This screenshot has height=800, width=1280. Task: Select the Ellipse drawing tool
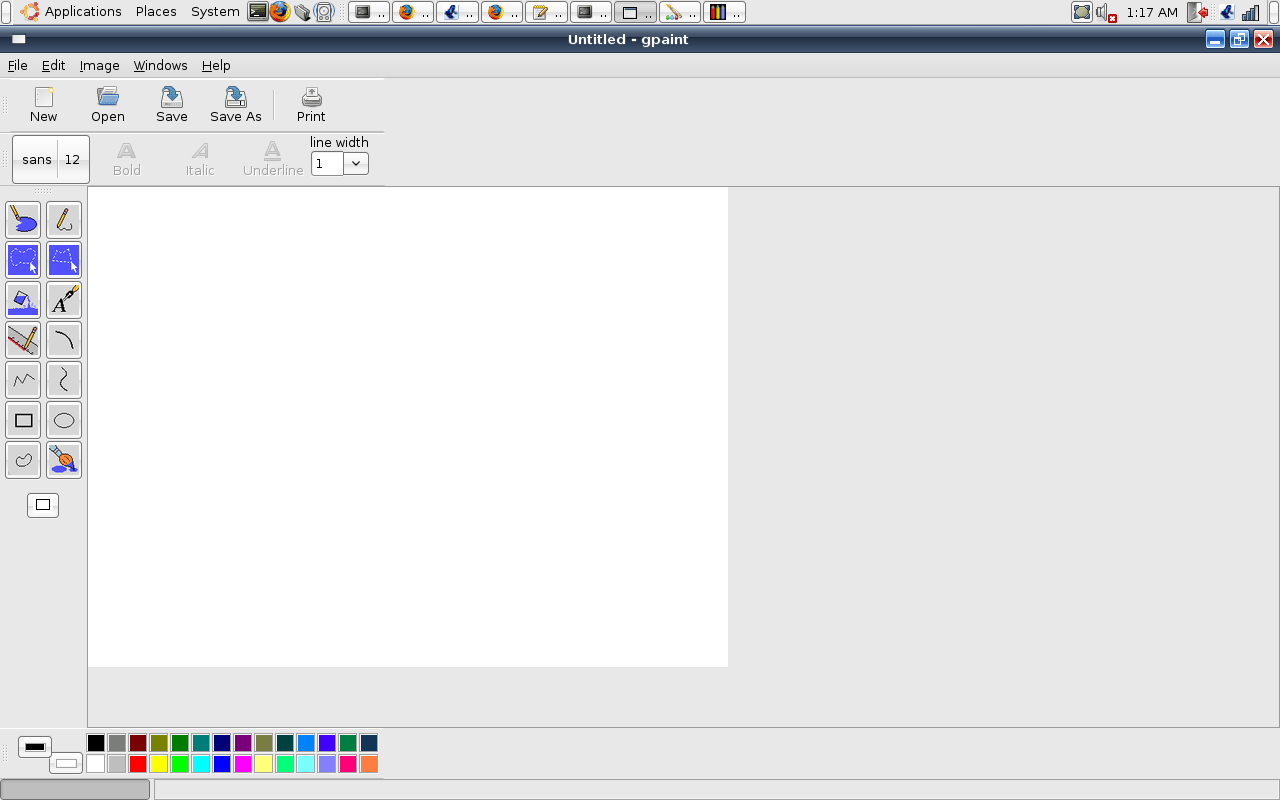[x=63, y=420]
